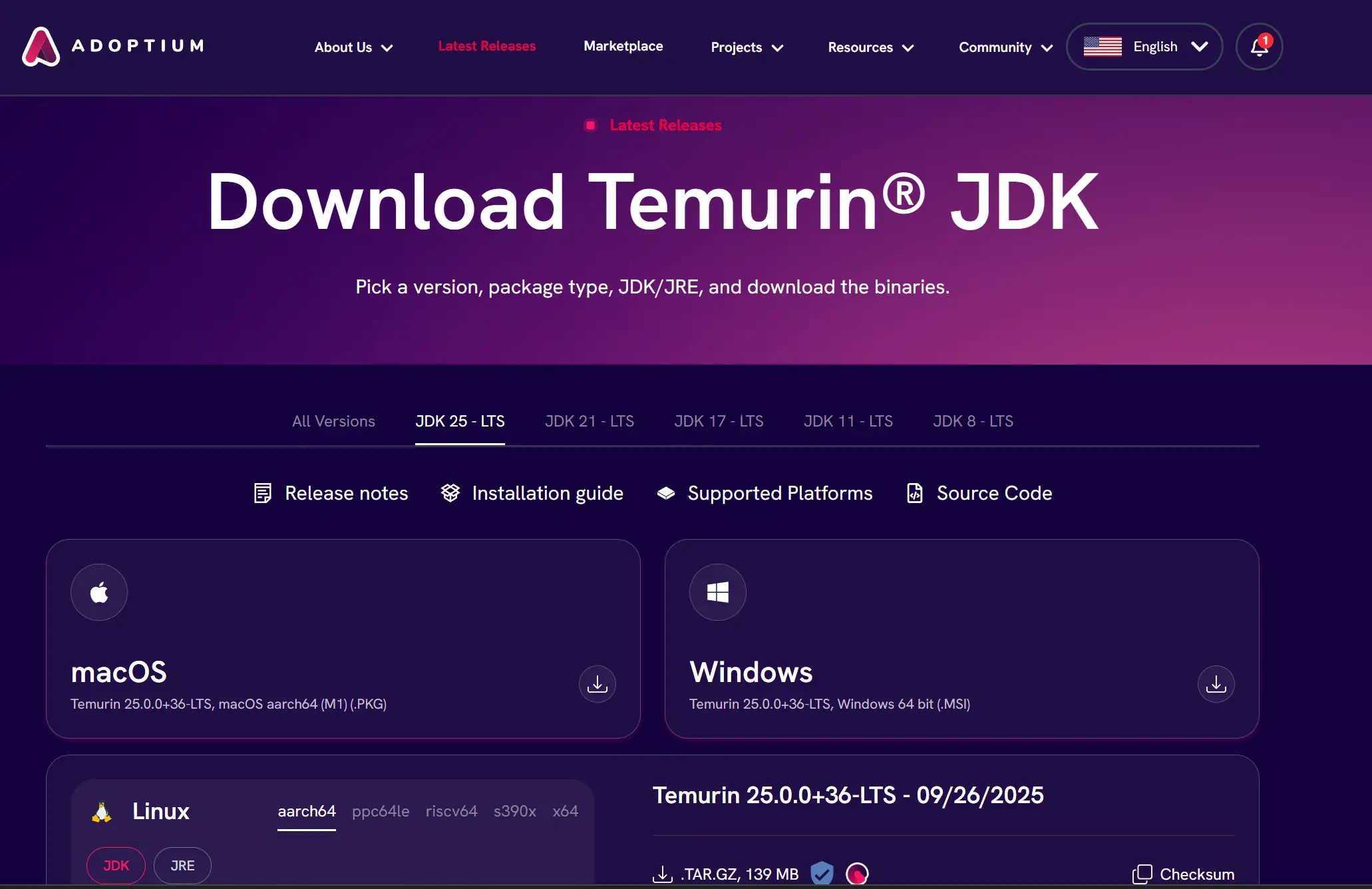Click the Adoptium logo icon
The width and height of the screenshot is (1372, 889).
[x=41, y=47]
